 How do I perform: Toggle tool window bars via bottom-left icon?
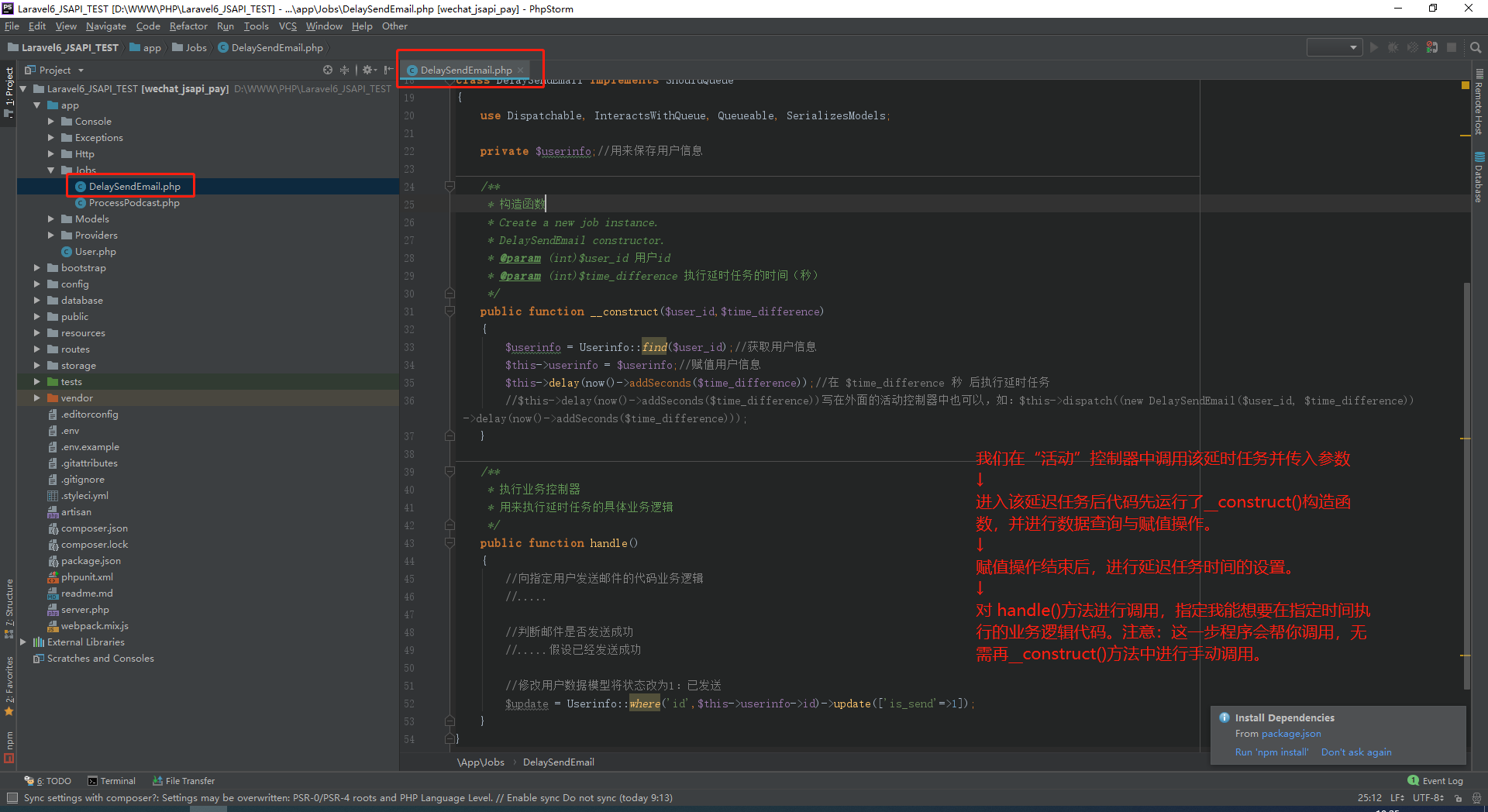pos(12,798)
